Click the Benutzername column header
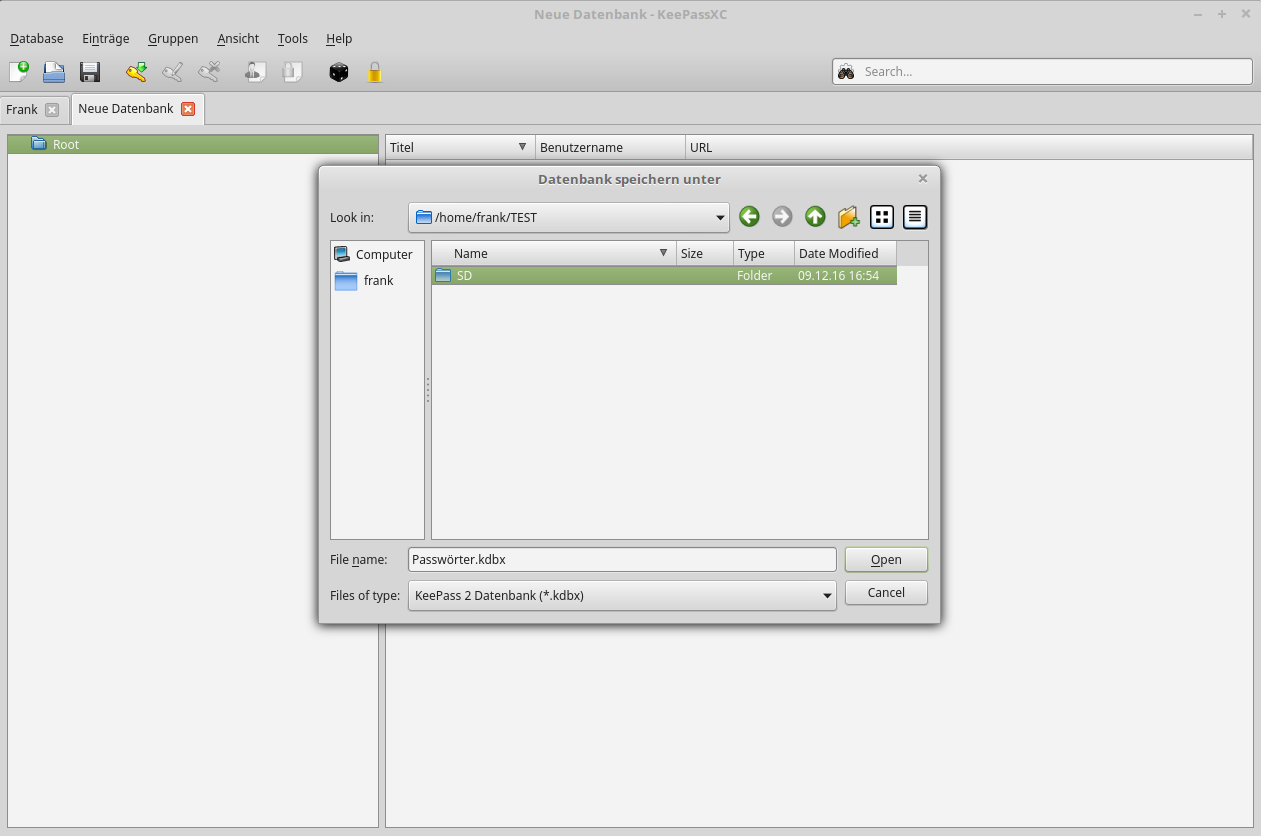Screen dimensions: 1261x836 point(610,147)
